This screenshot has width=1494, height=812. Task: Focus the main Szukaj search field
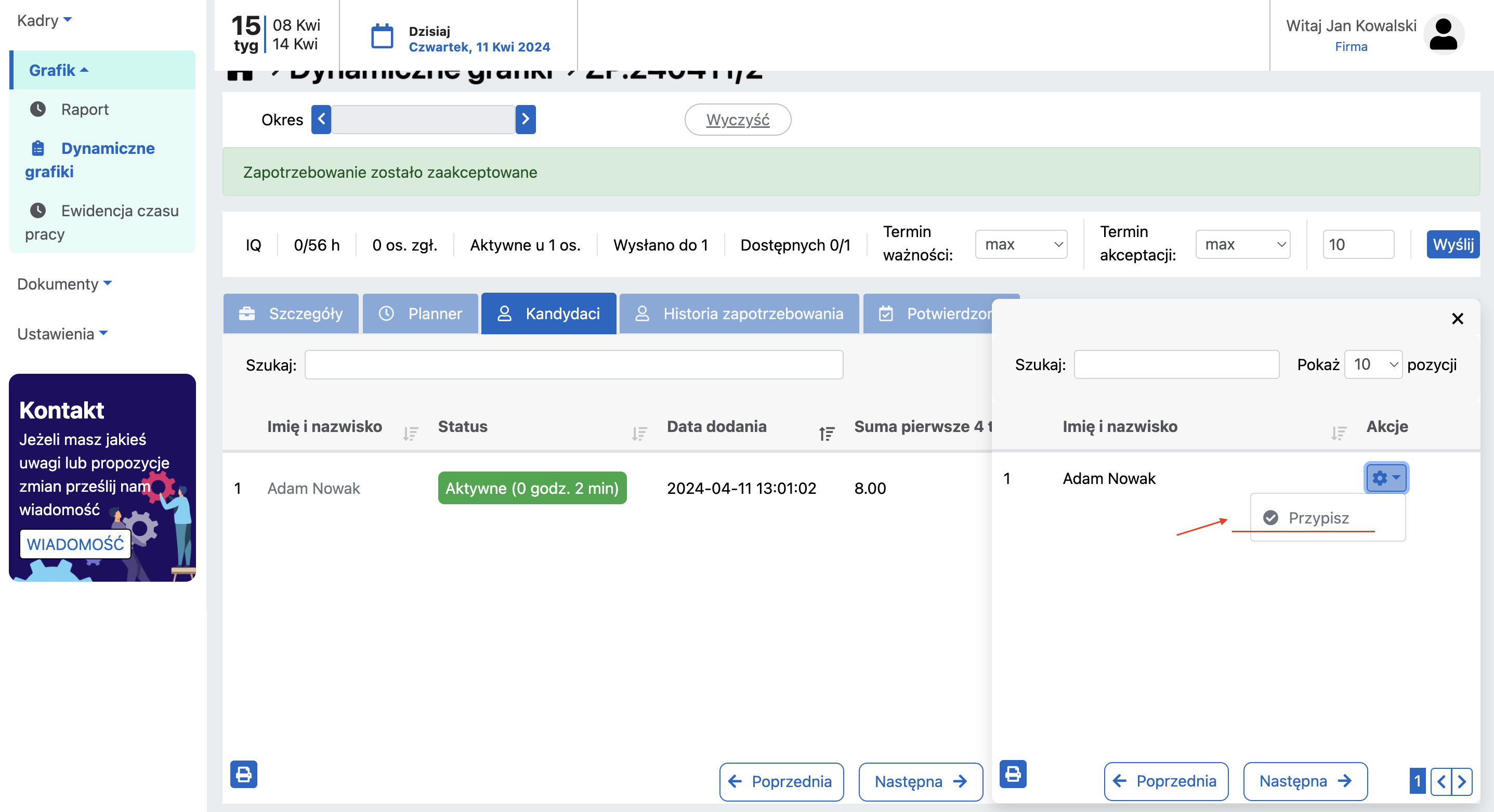click(x=573, y=364)
